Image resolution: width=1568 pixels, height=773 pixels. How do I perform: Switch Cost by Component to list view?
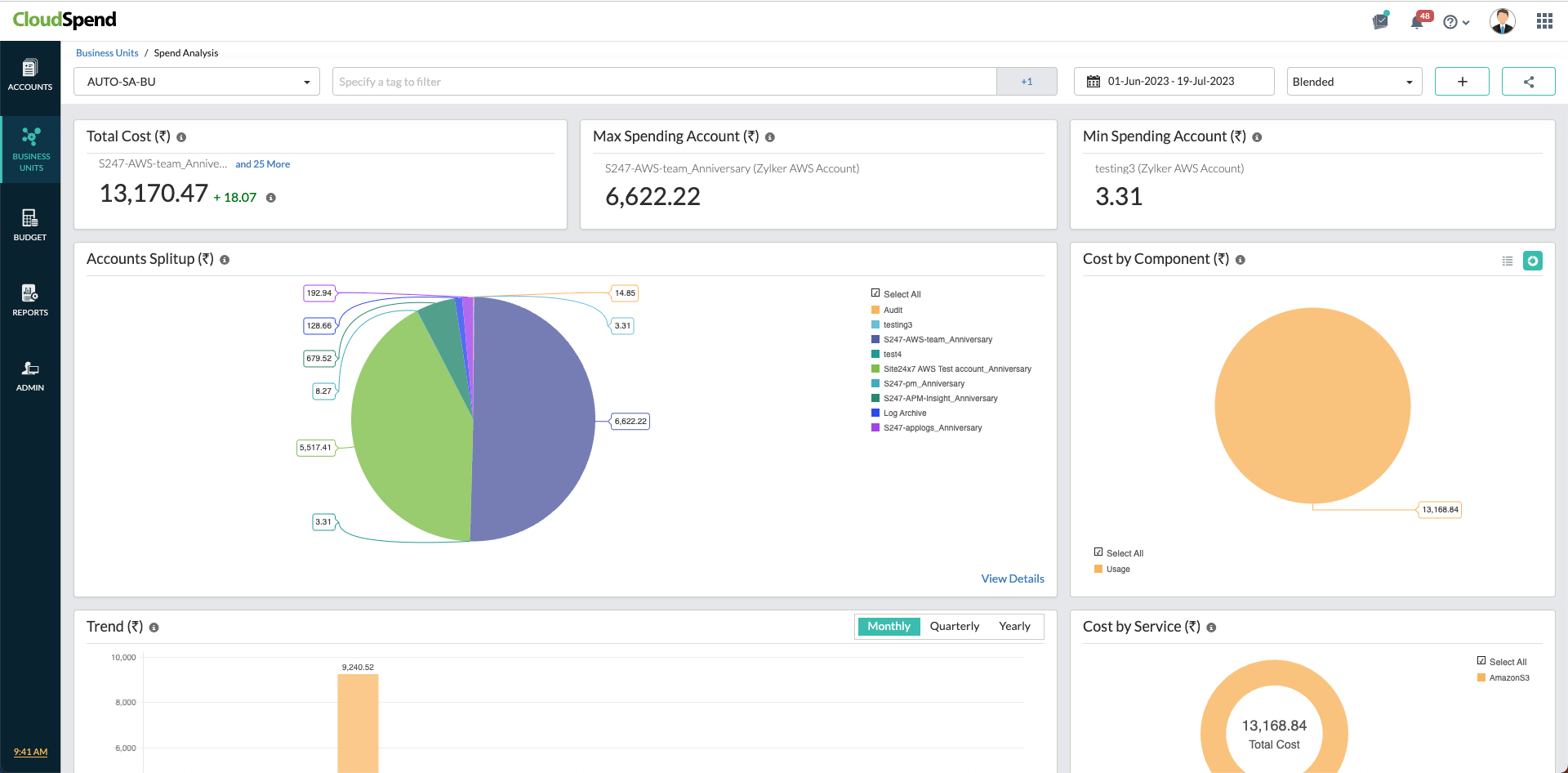(1507, 260)
